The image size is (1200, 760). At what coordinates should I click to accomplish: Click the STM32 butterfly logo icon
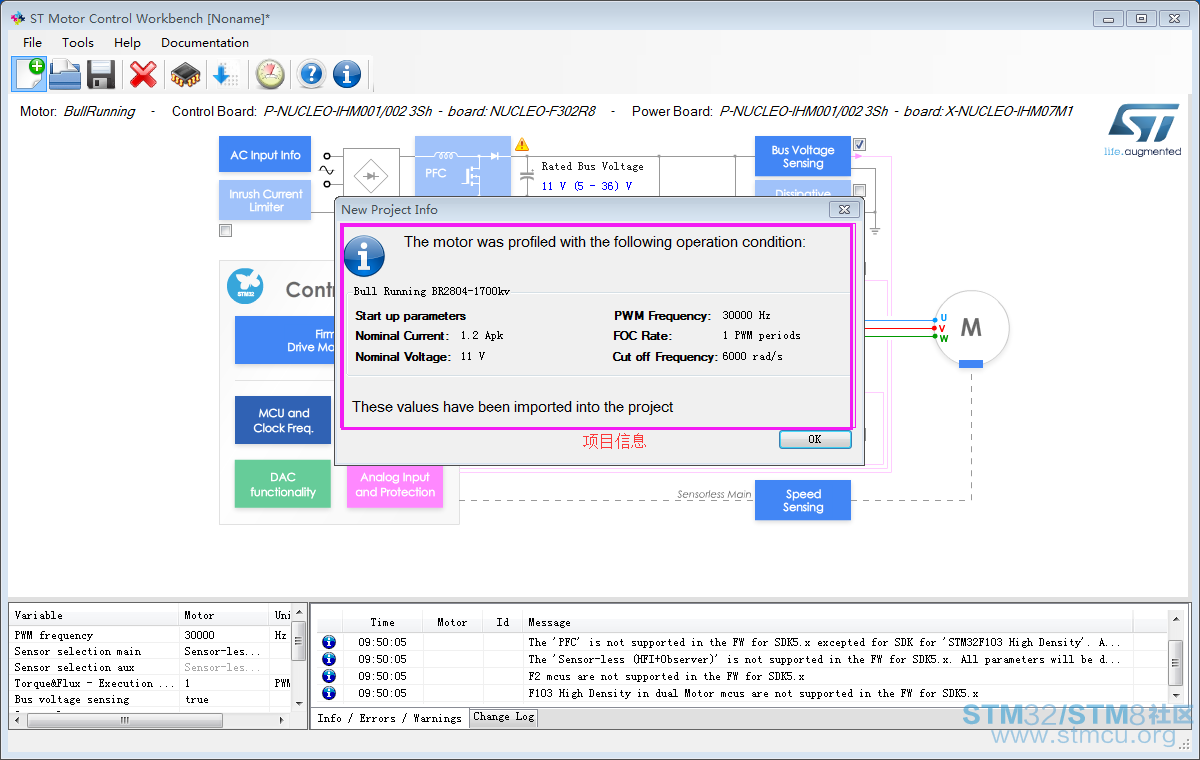click(245, 286)
